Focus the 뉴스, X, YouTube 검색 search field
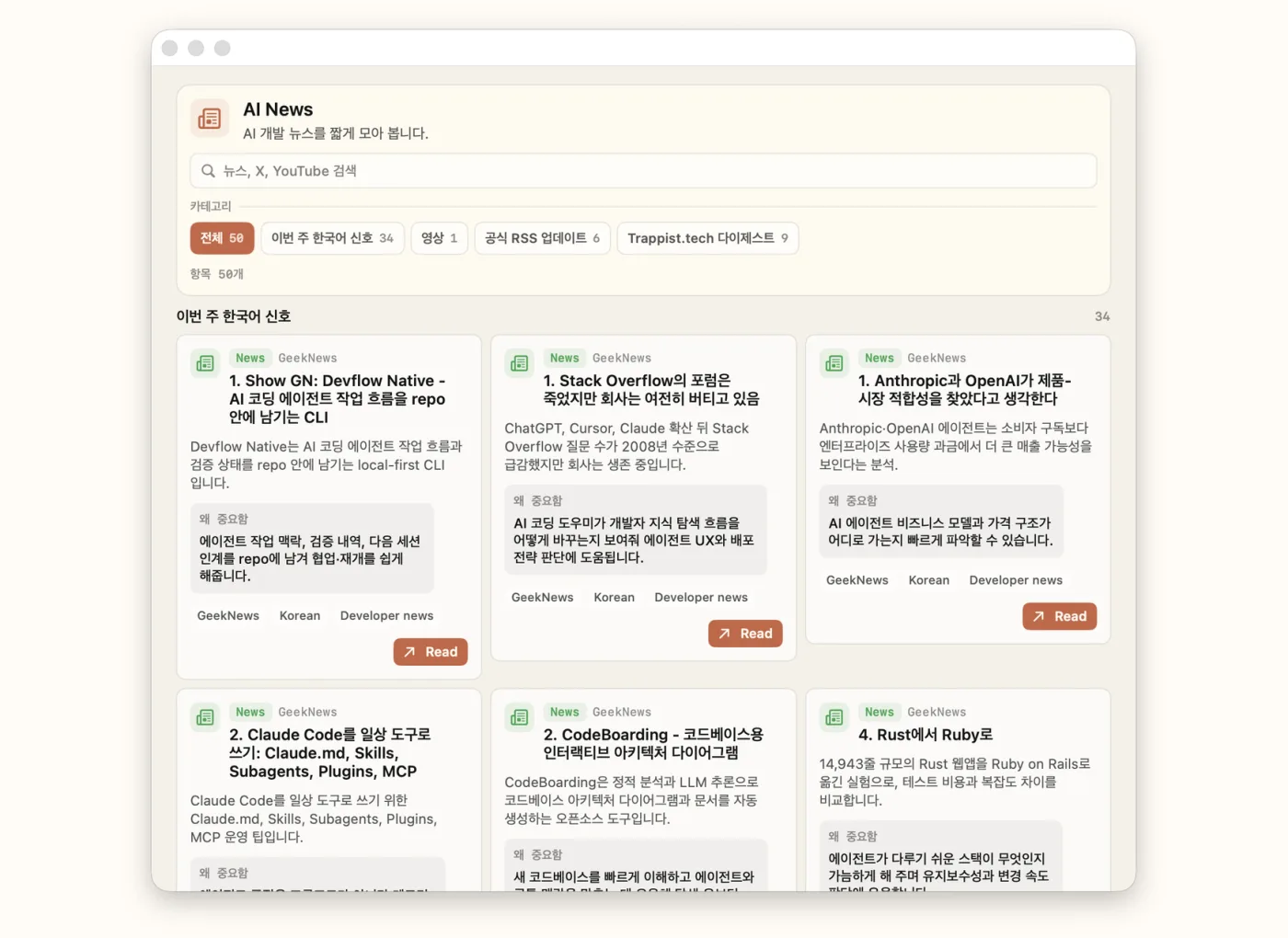 click(x=643, y=171)
